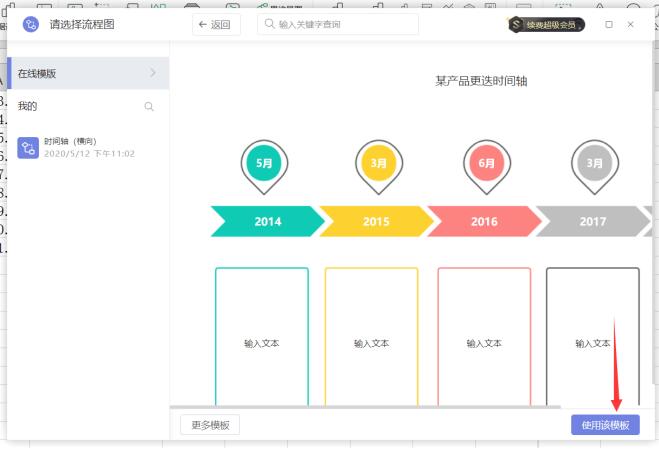The width and height of the screenshot is (659, 452).
Task: Click the teal-bordered 输入文本 box
Action: (262, 336)
